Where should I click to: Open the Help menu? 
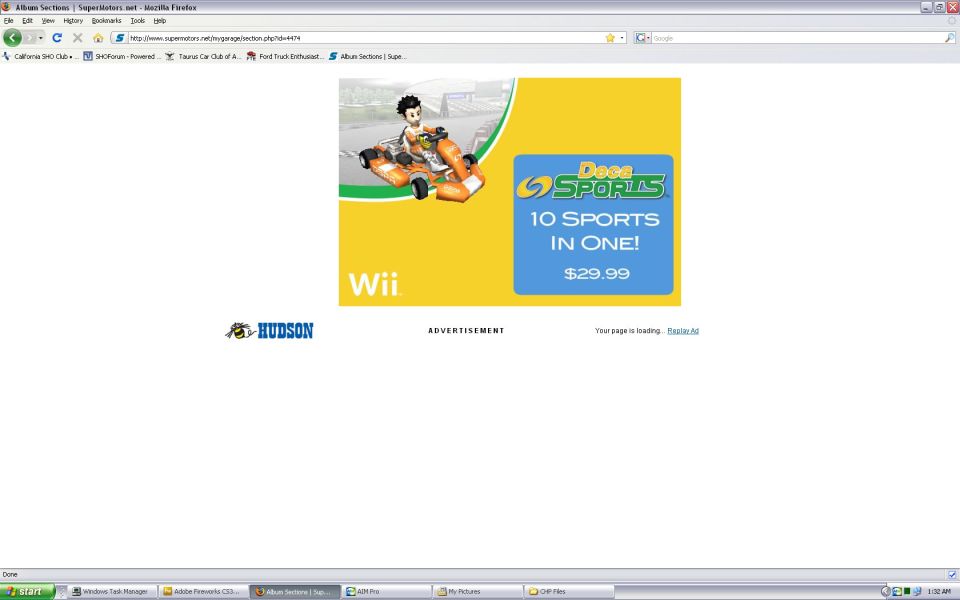[160, 20]
